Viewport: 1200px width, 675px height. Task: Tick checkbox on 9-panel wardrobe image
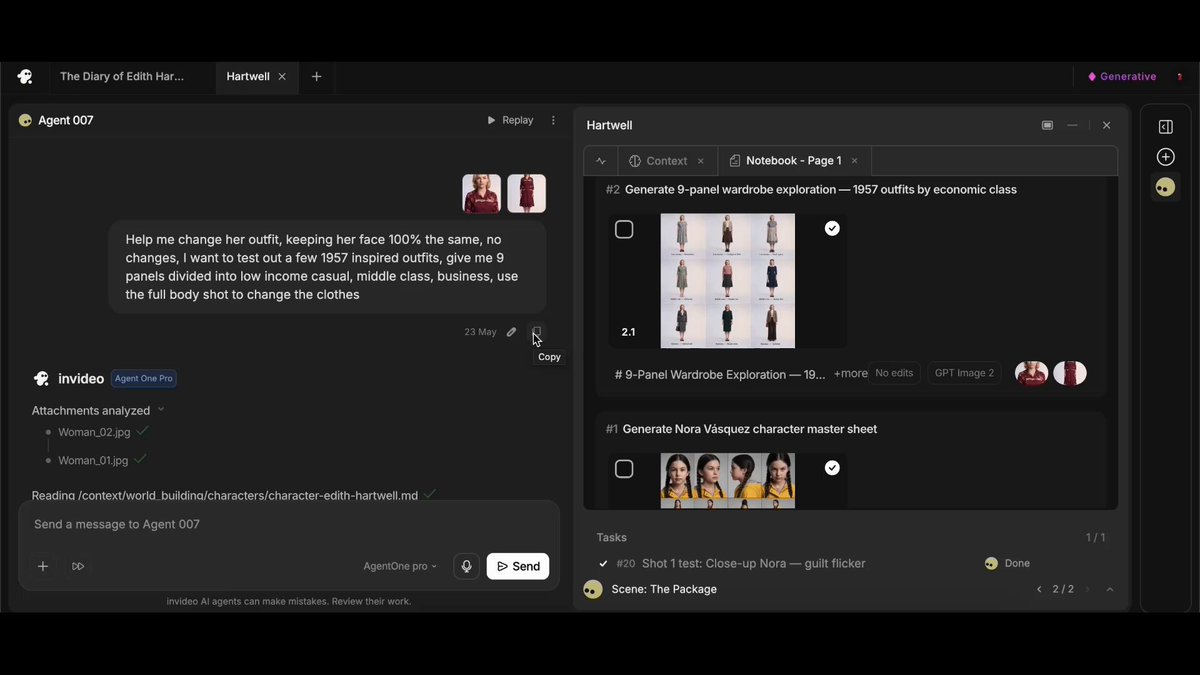[624, 230]
